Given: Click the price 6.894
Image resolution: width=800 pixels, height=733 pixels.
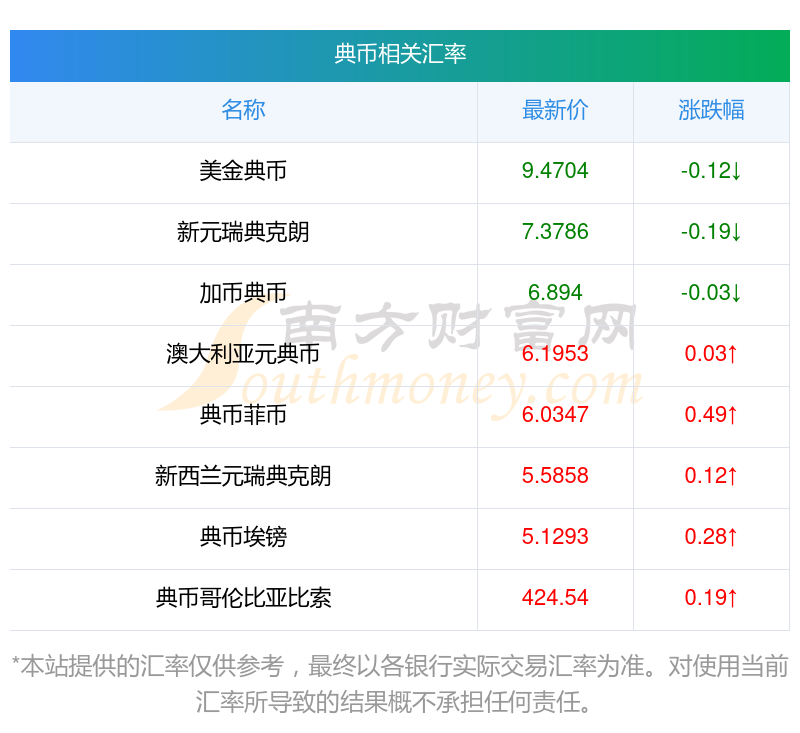Looking at the screenshot, I should click(555, 293).
